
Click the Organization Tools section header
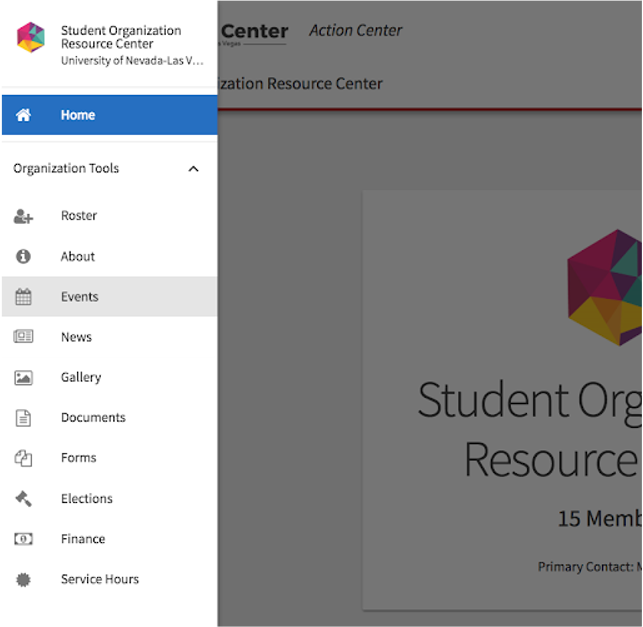(x=66, y=169)
